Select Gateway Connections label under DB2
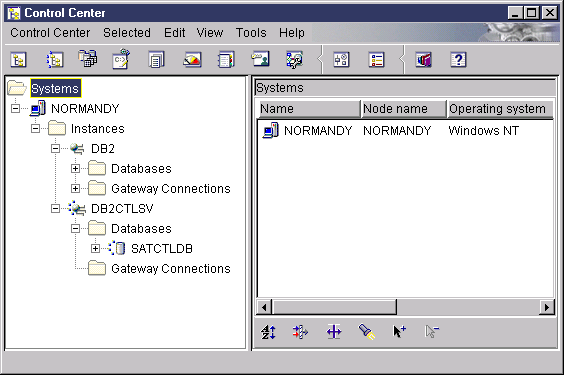This screenshot has width=564, height=376. click(170, 189)
